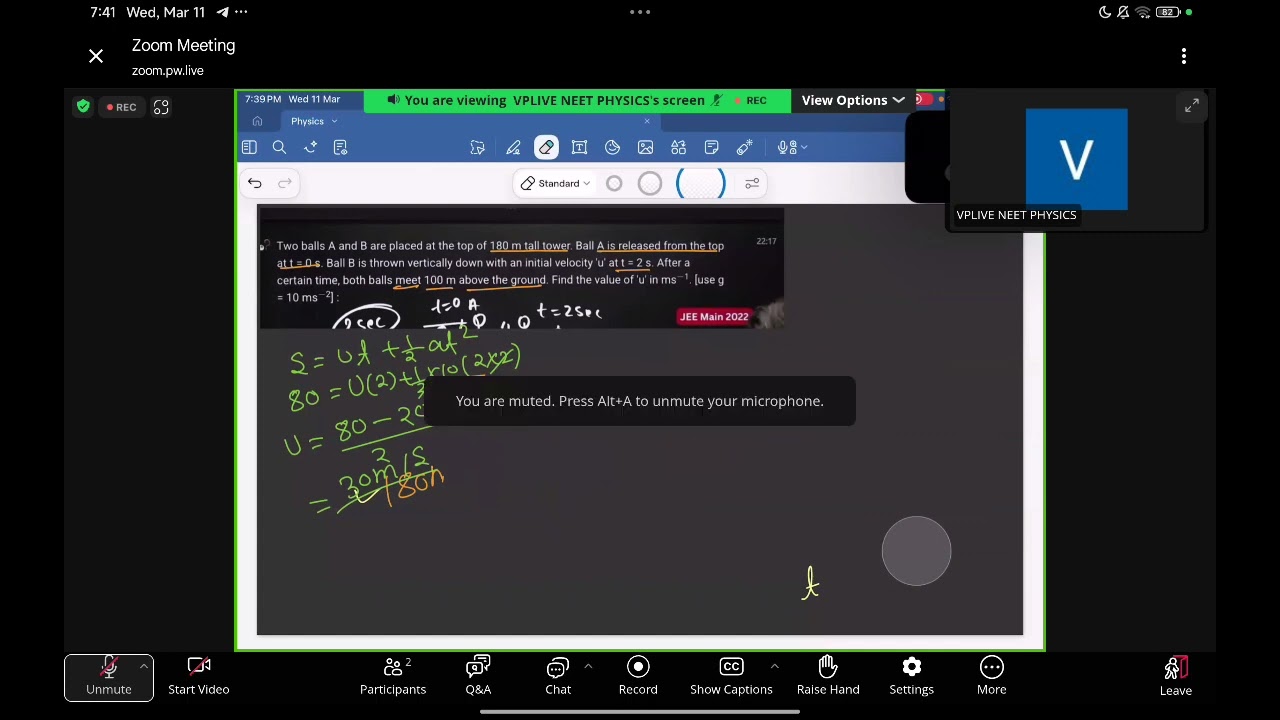Open search in the shared notebook

[x=279, y=148]
